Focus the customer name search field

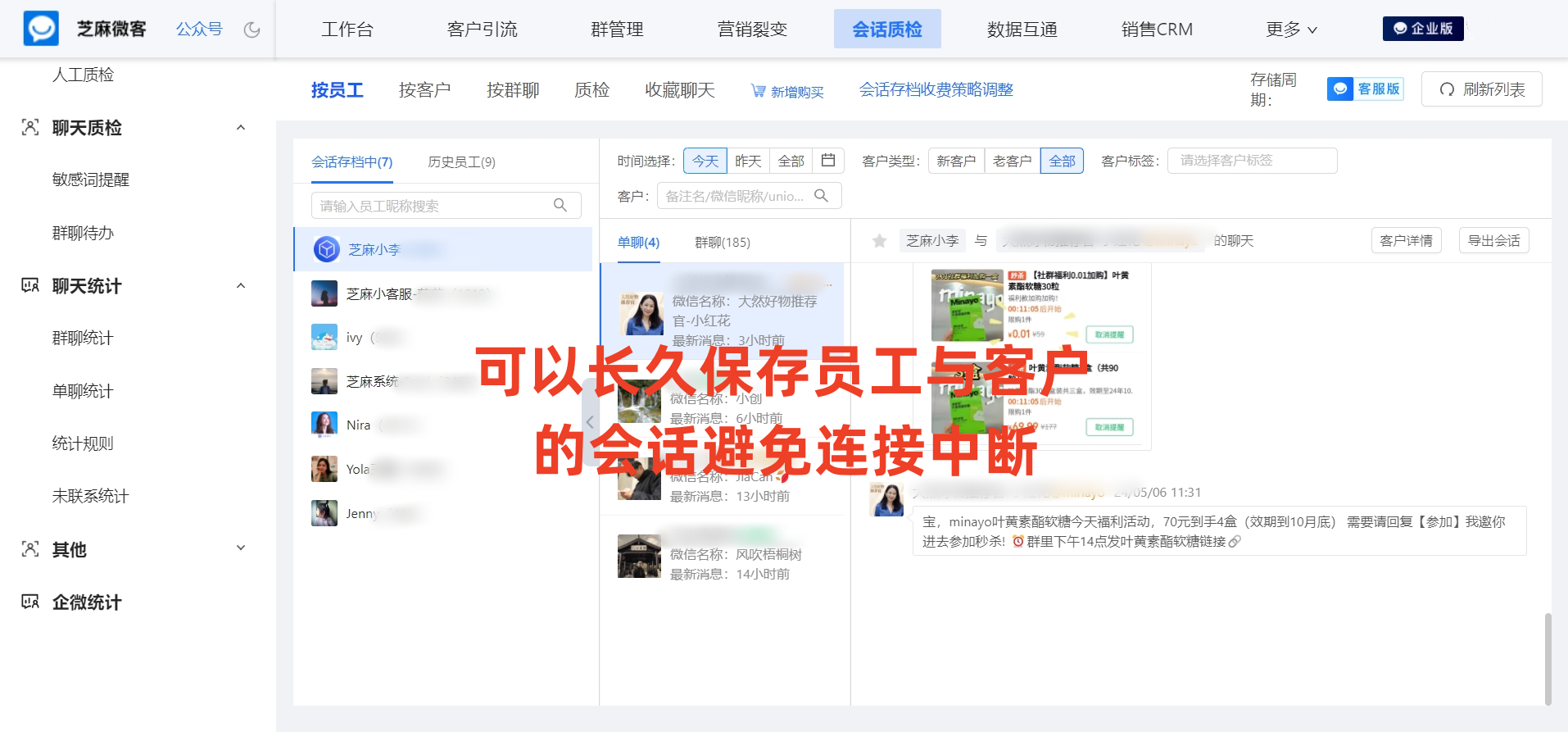[749, 196]
